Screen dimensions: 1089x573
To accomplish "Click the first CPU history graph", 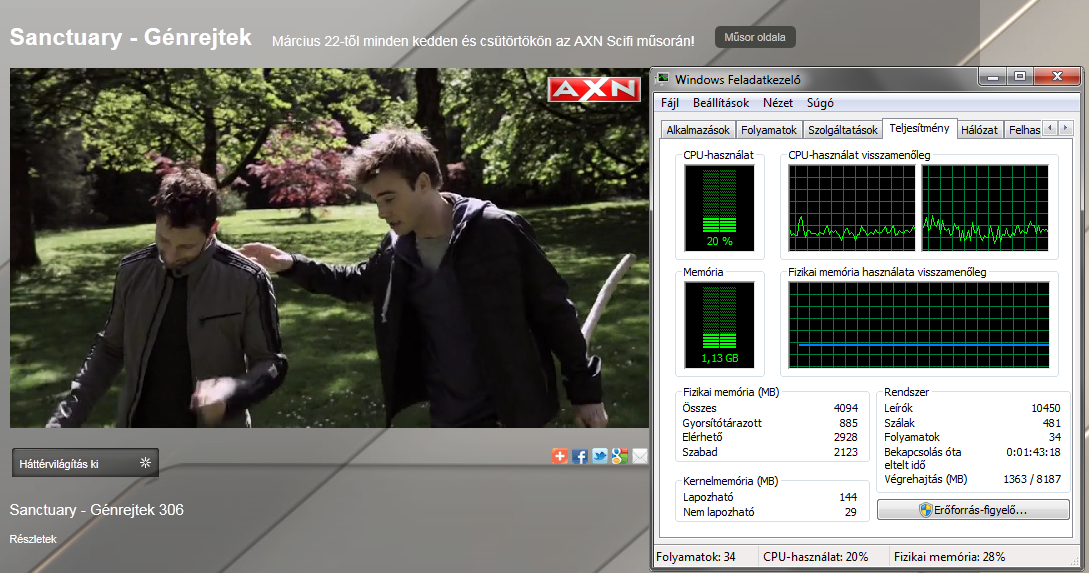I will (x=851, y=208).
